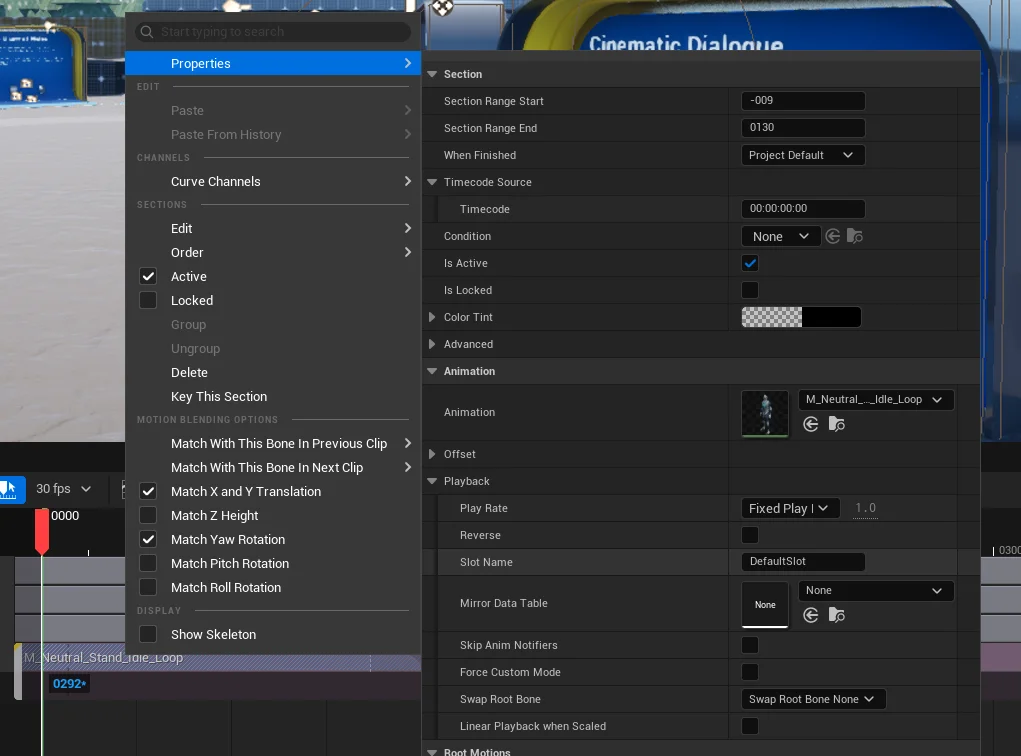The height and width of the screenshot is (756, 1021).
Task: Open the Order submenu
Action: (x=273, y=253)
